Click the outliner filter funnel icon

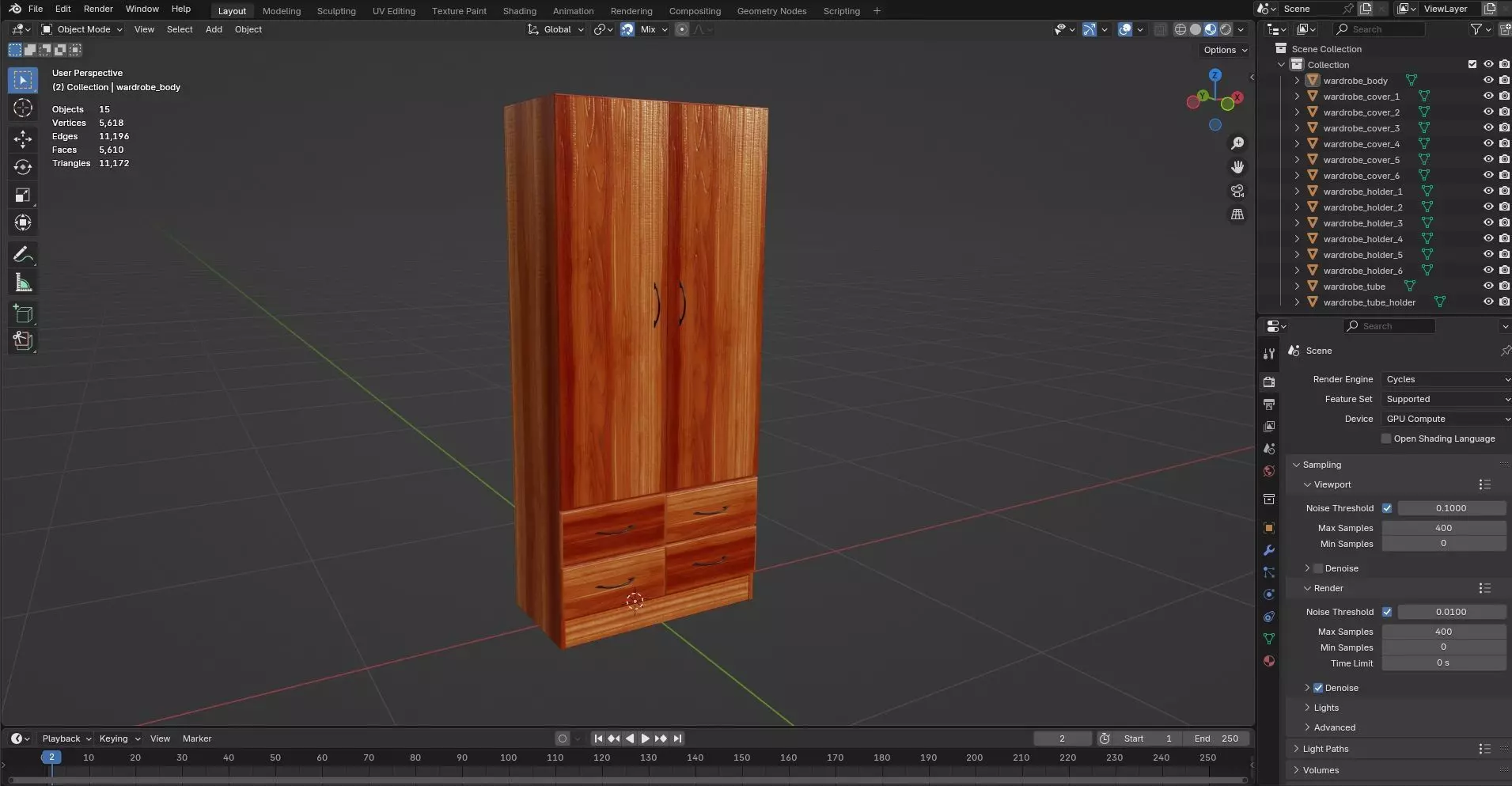(x=1476, y=29)
